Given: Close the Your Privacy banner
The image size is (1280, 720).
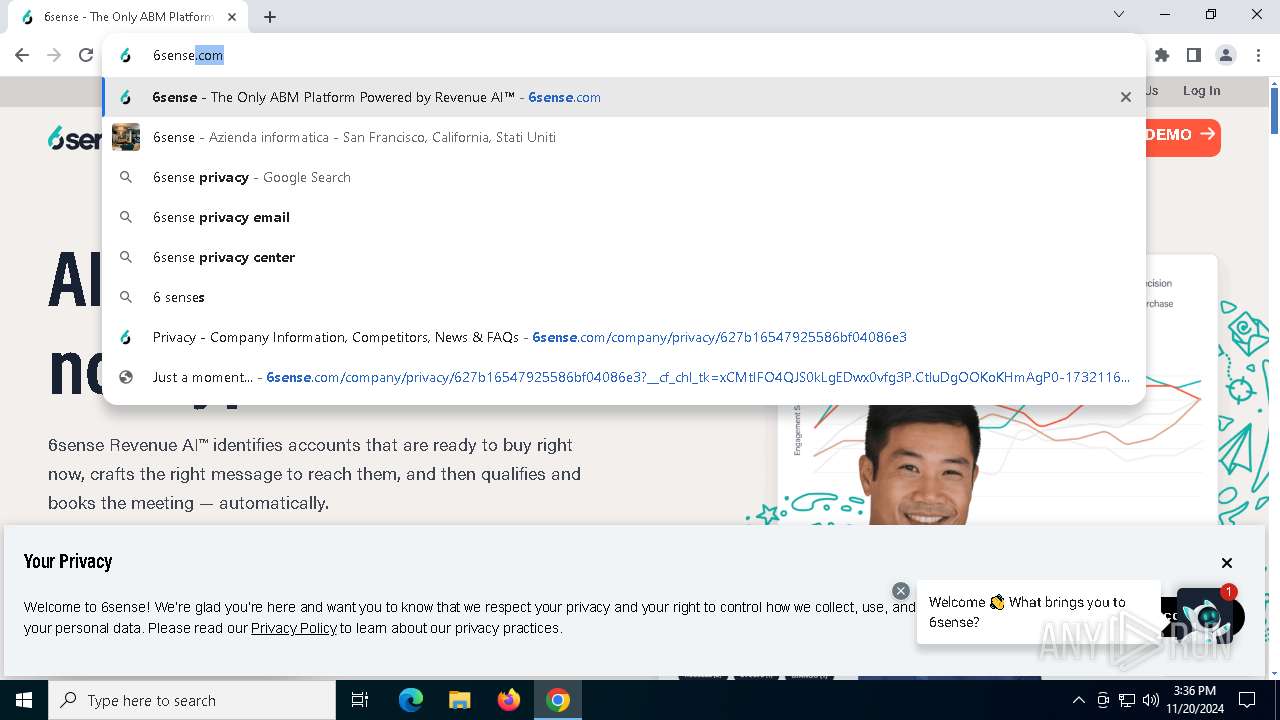Looking at the screenshot, I should [1227, 563].
